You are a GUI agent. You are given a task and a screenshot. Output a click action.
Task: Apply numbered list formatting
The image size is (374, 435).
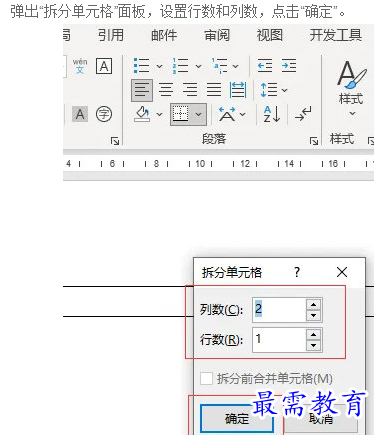180,66
